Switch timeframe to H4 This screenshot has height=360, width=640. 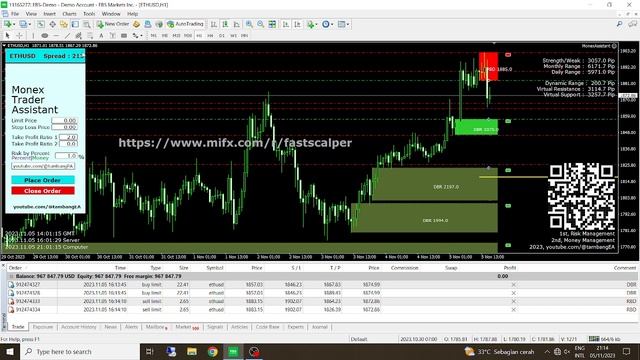point(210,36)
